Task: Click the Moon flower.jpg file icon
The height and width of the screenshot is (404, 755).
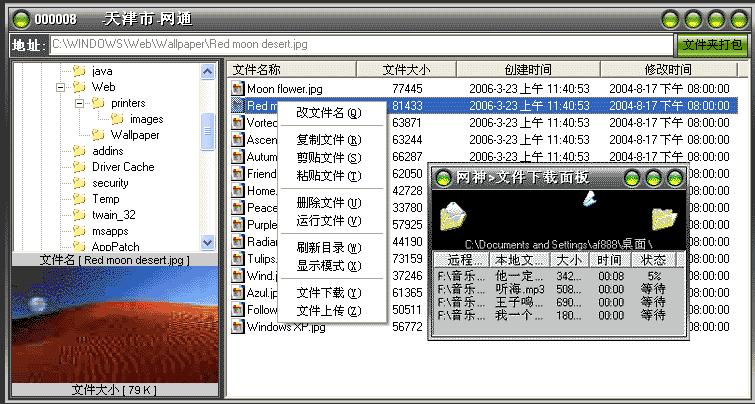Action: click(238, 89)
